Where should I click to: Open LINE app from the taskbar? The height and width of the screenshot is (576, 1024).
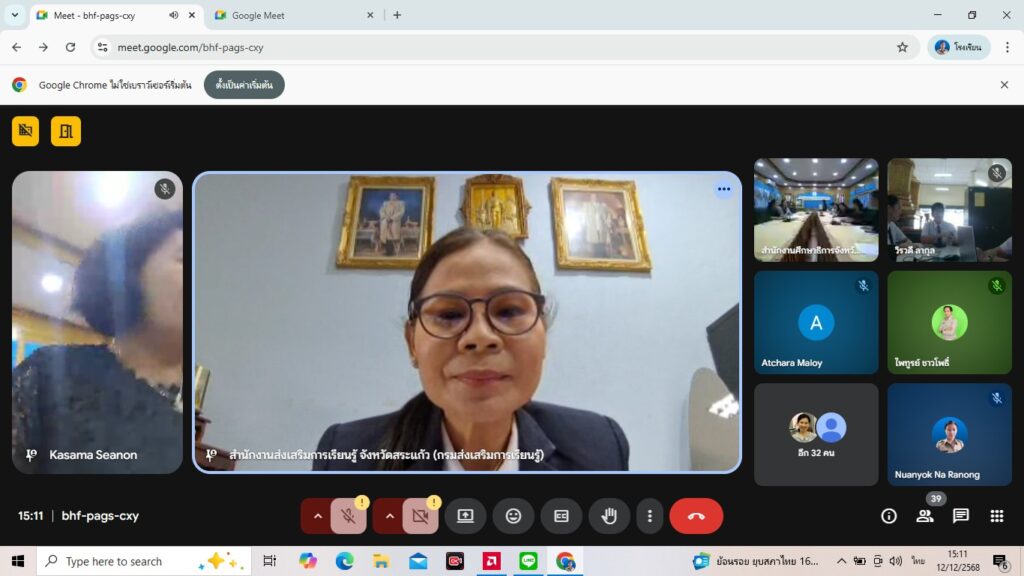(528, 561)
